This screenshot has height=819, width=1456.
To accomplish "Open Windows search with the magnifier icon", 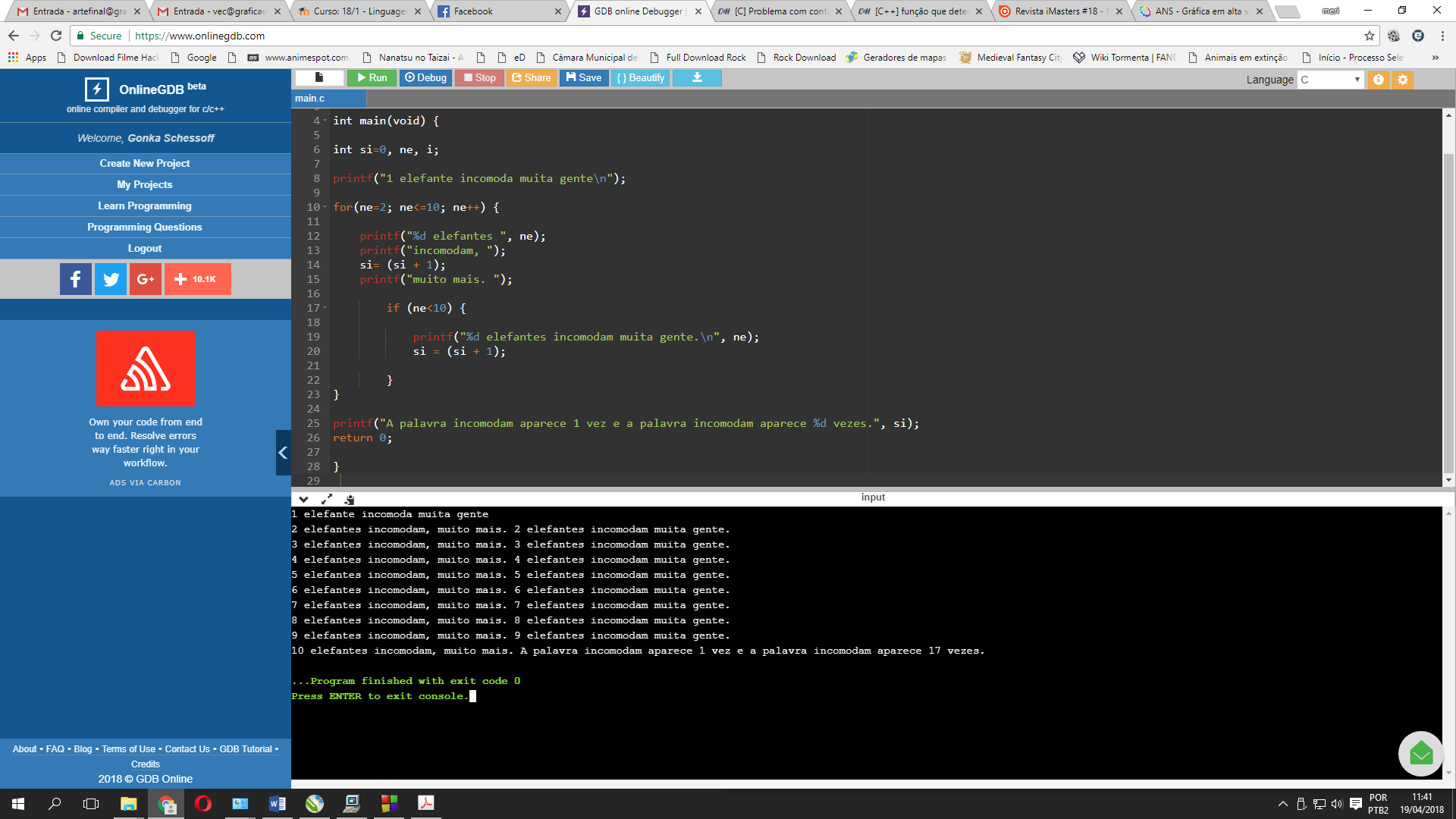I will [55, 804].
